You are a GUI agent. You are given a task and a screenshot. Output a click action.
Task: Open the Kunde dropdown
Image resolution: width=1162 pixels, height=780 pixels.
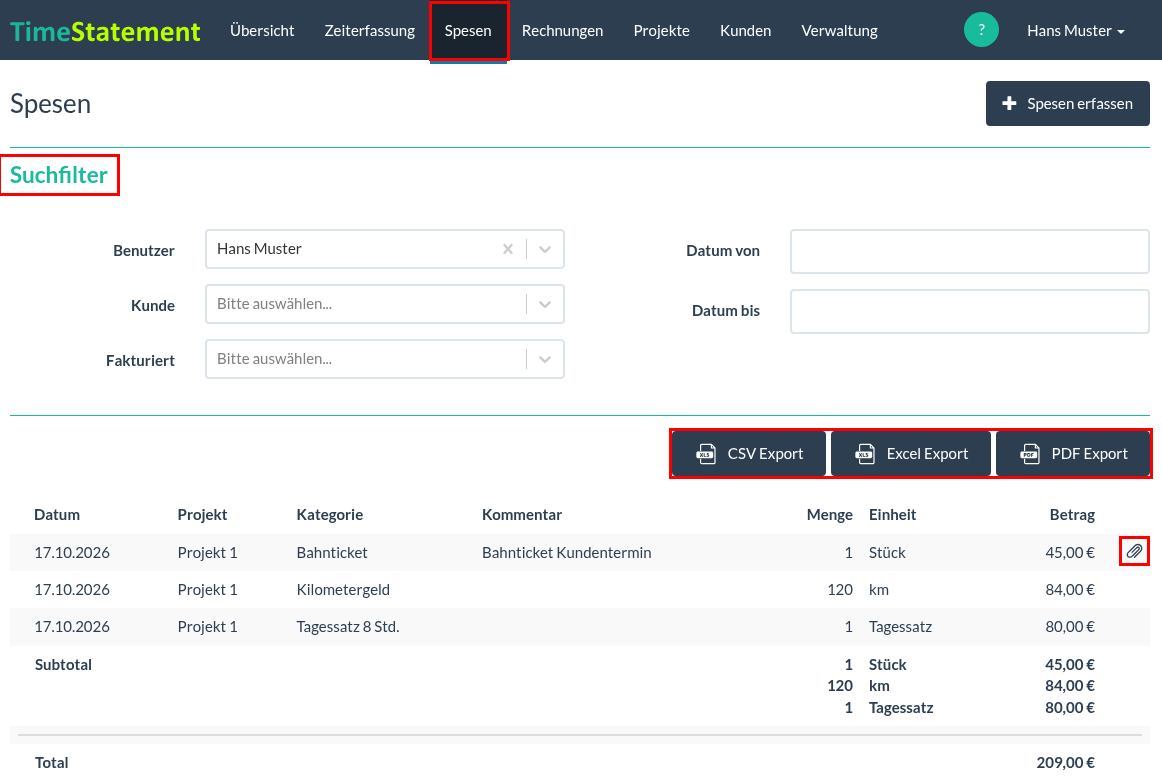tap(385, 304)
